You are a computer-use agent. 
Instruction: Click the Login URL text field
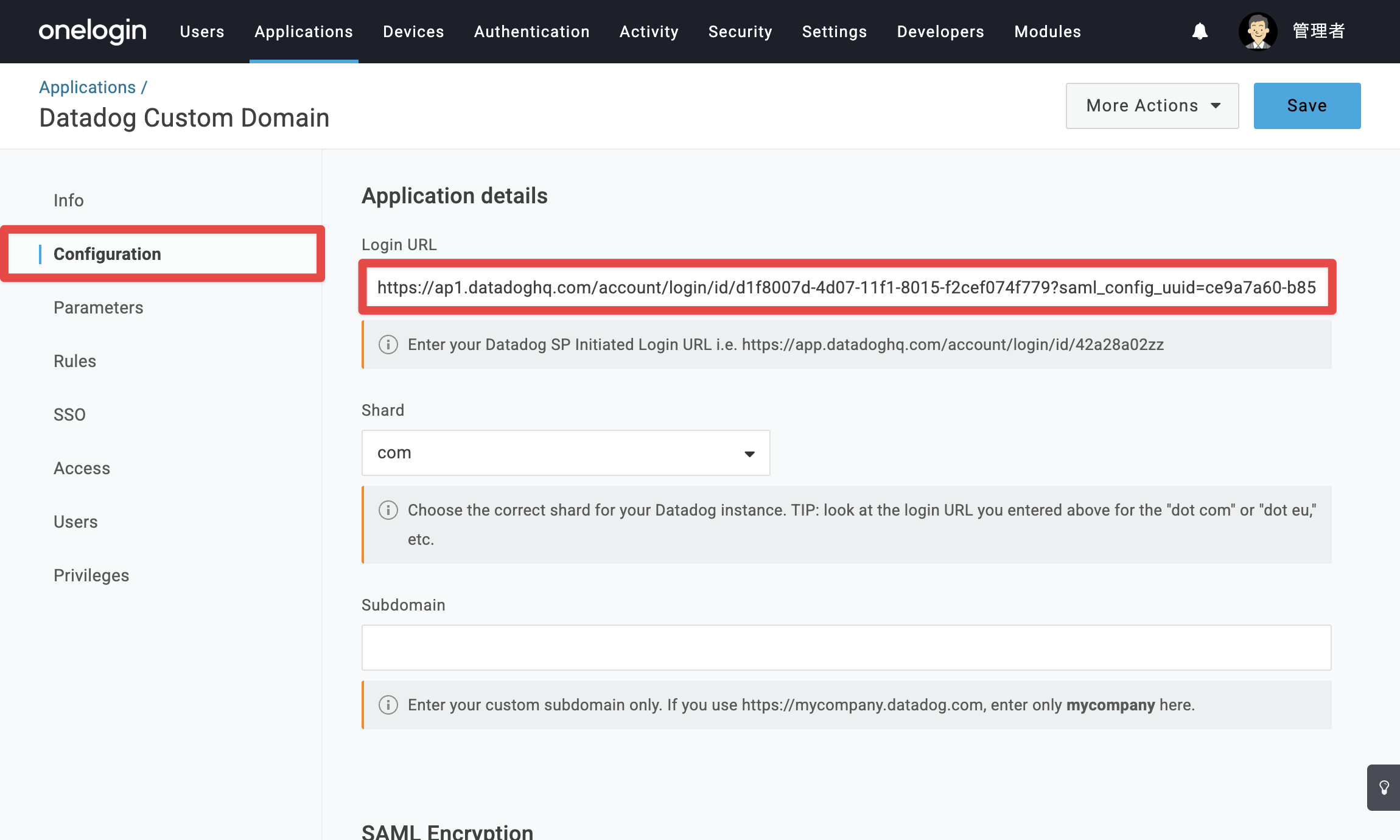point(847,287)
